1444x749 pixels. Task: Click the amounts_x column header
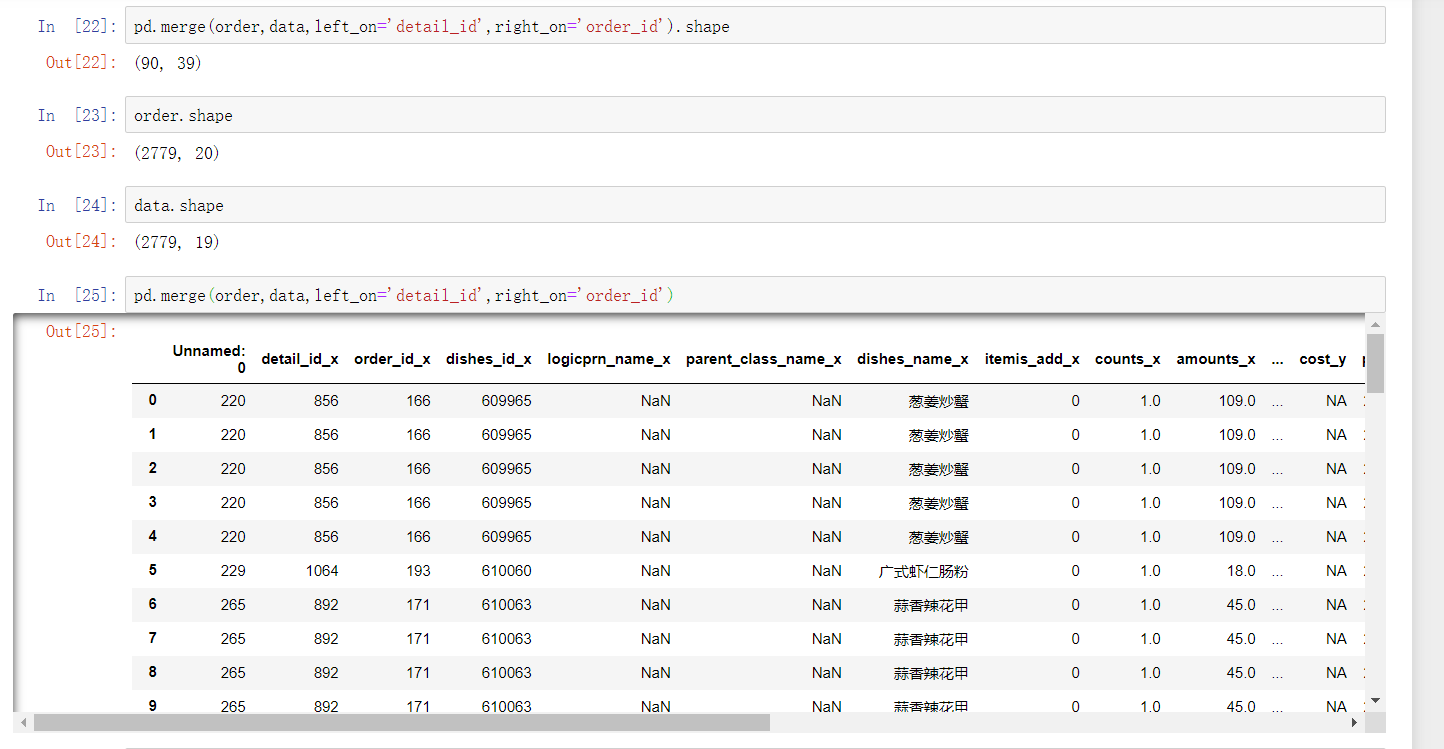(x=1216, y=359)
